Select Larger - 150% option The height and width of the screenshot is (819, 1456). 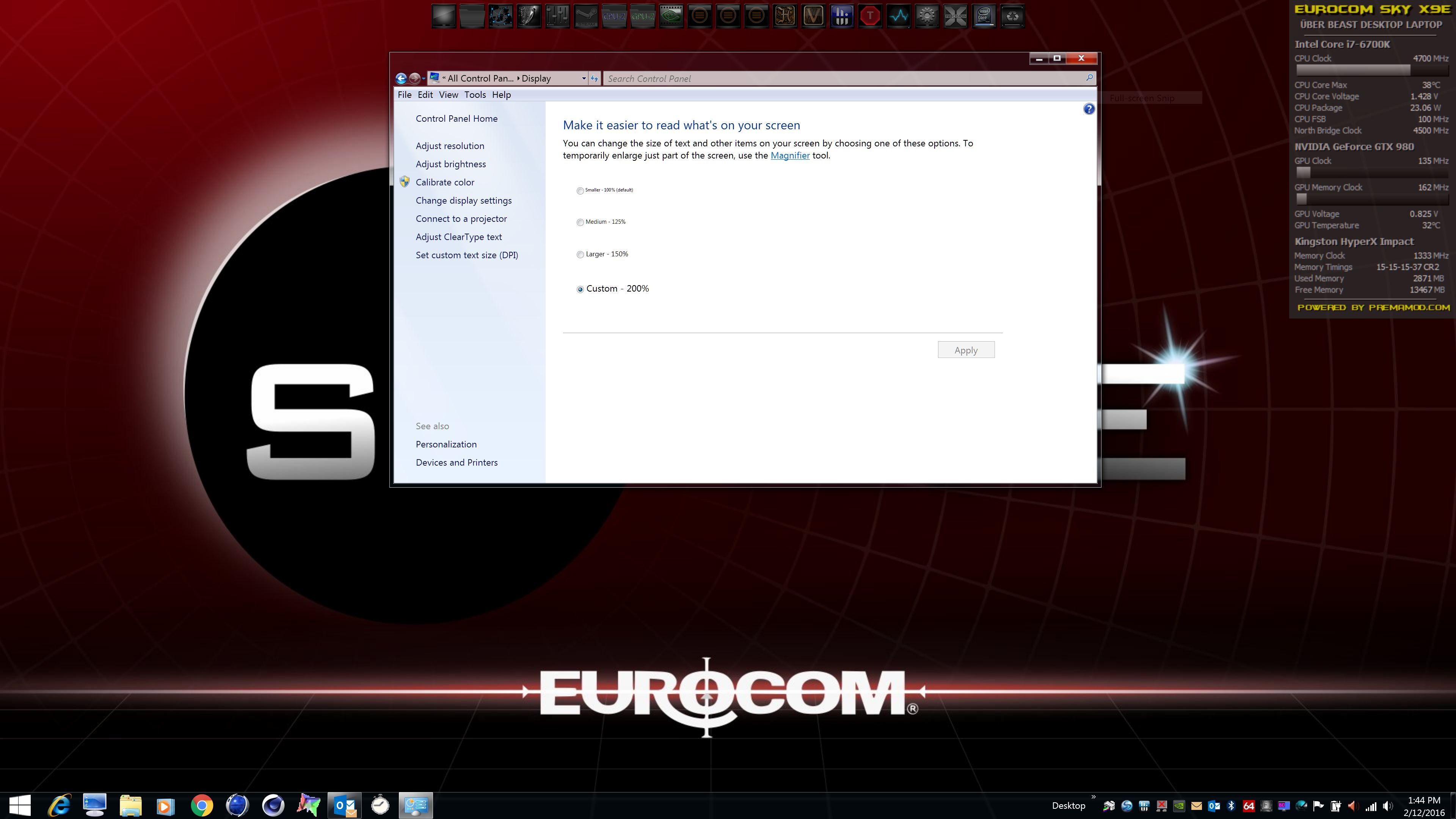(602, 254)
